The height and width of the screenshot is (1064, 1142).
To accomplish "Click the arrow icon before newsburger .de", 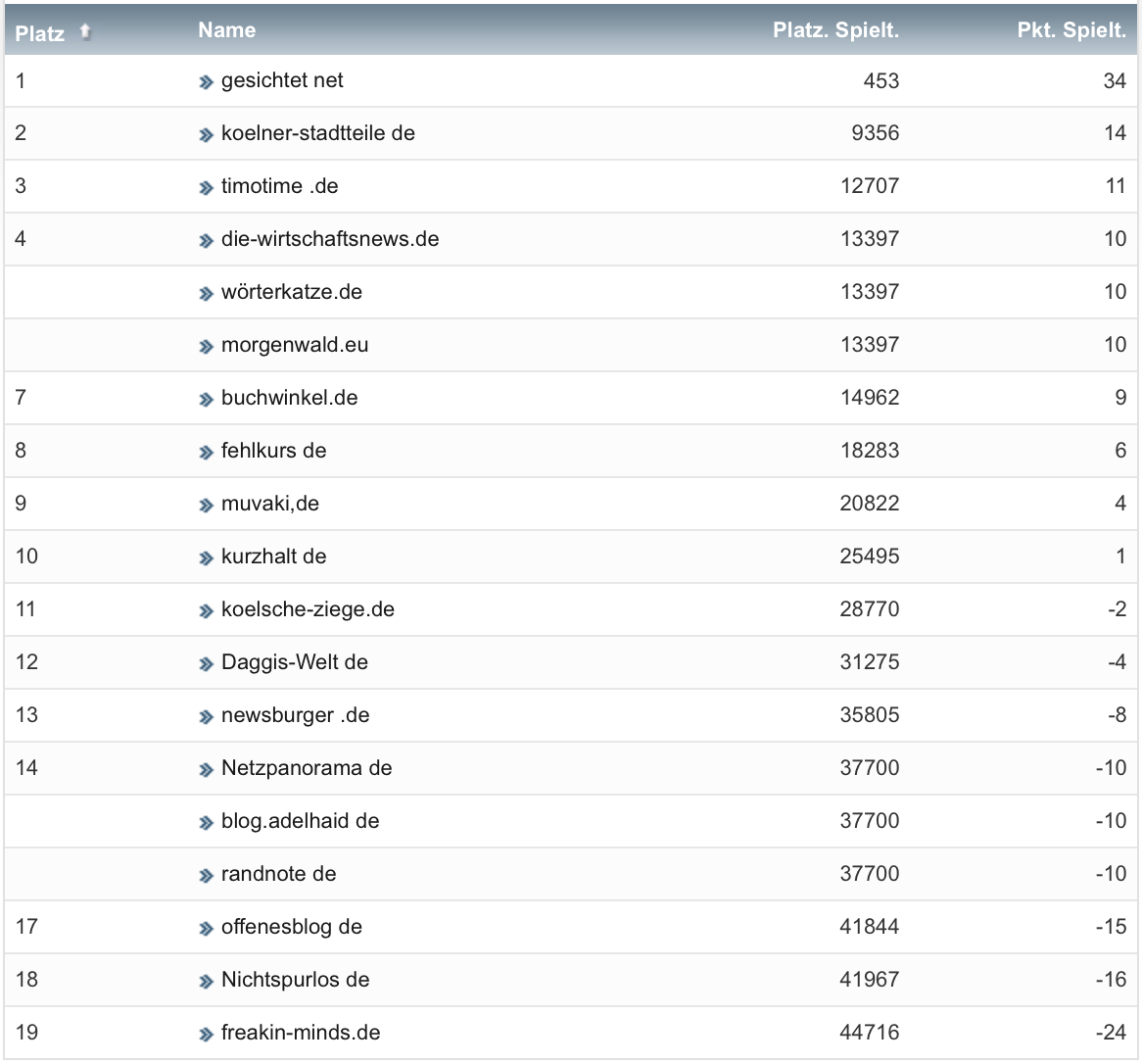I will tap(206, 717).
